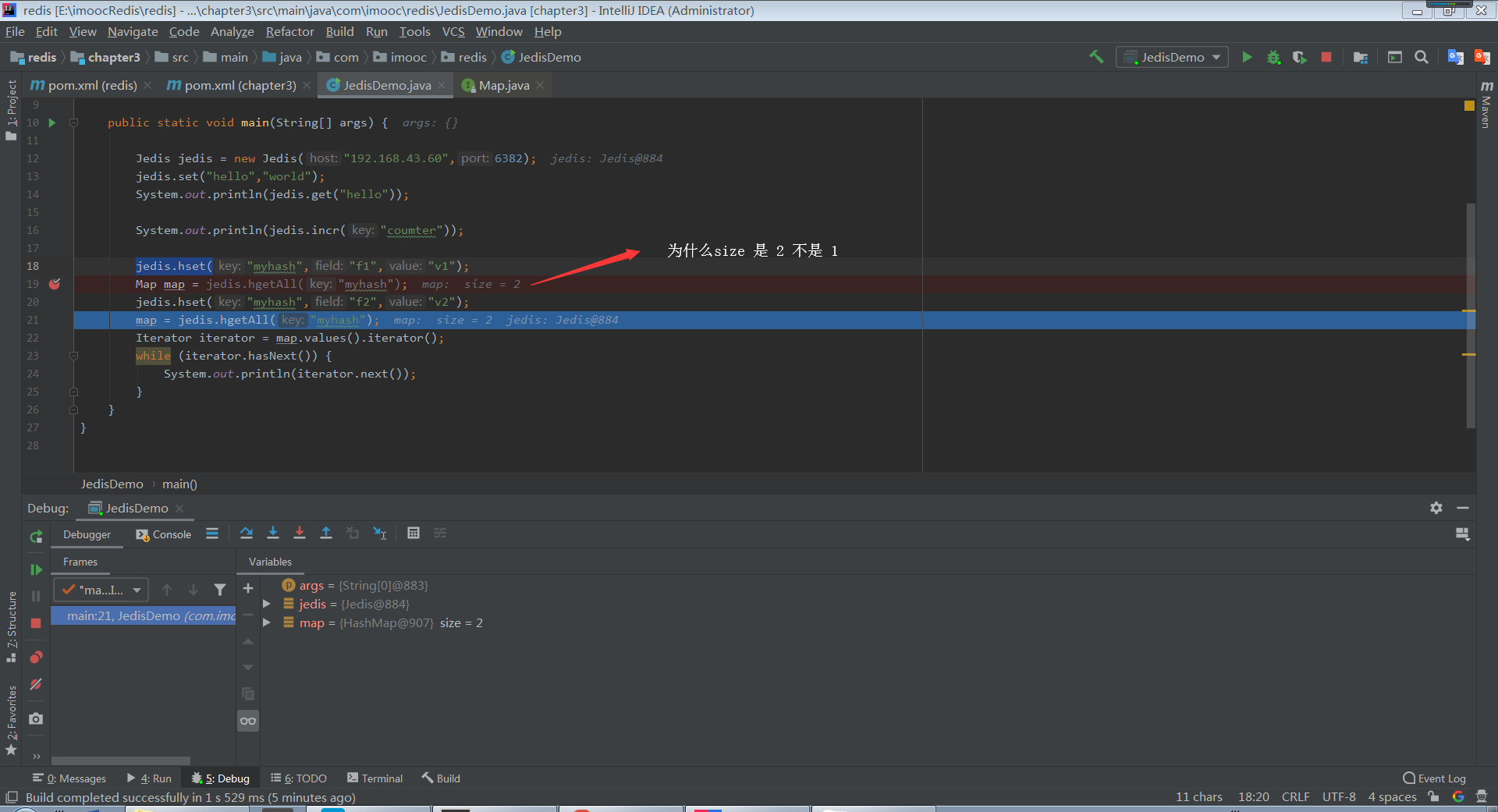The image size is (1498, 812).
Task: Toggle the Favorites tool window strip
Action: coord(11,720)
